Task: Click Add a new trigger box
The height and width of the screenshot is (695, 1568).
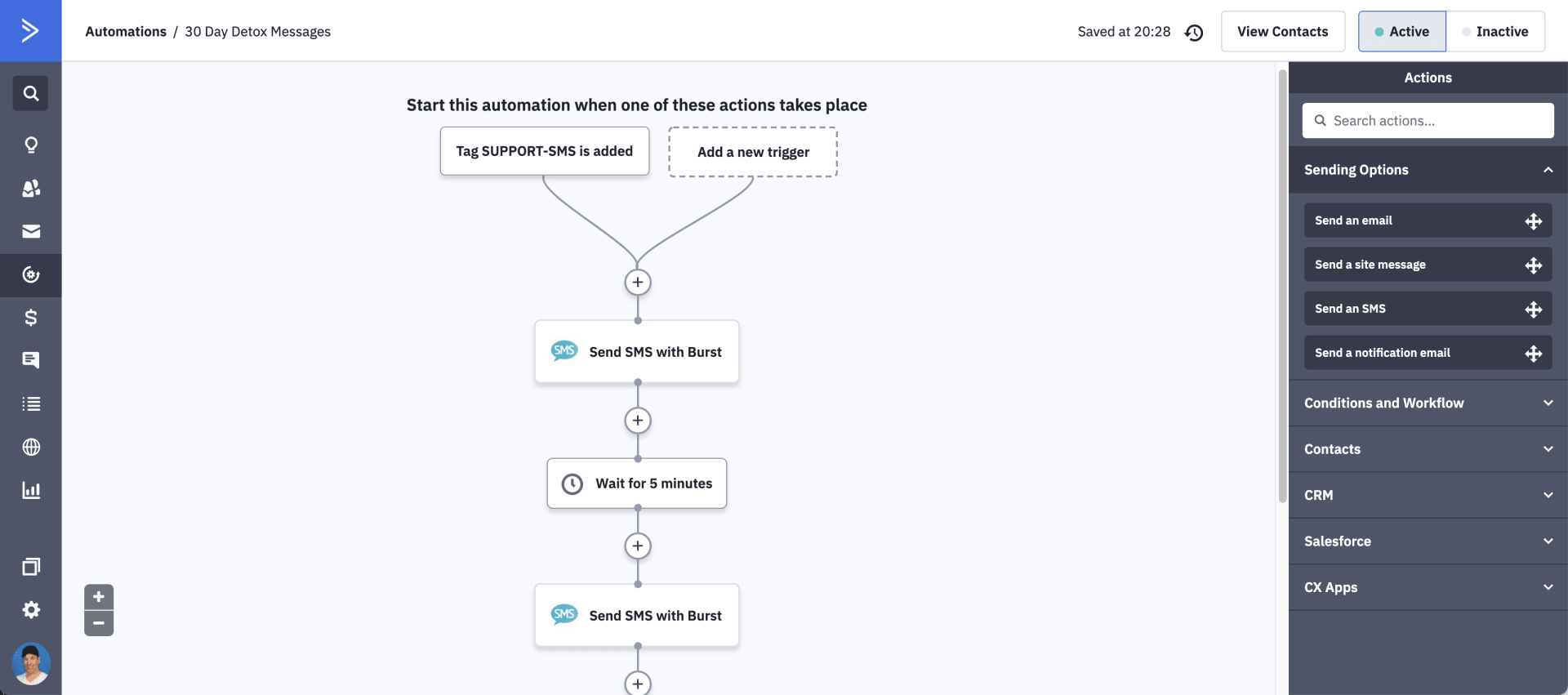Action: pyautogui.click(x=753, y=152)
